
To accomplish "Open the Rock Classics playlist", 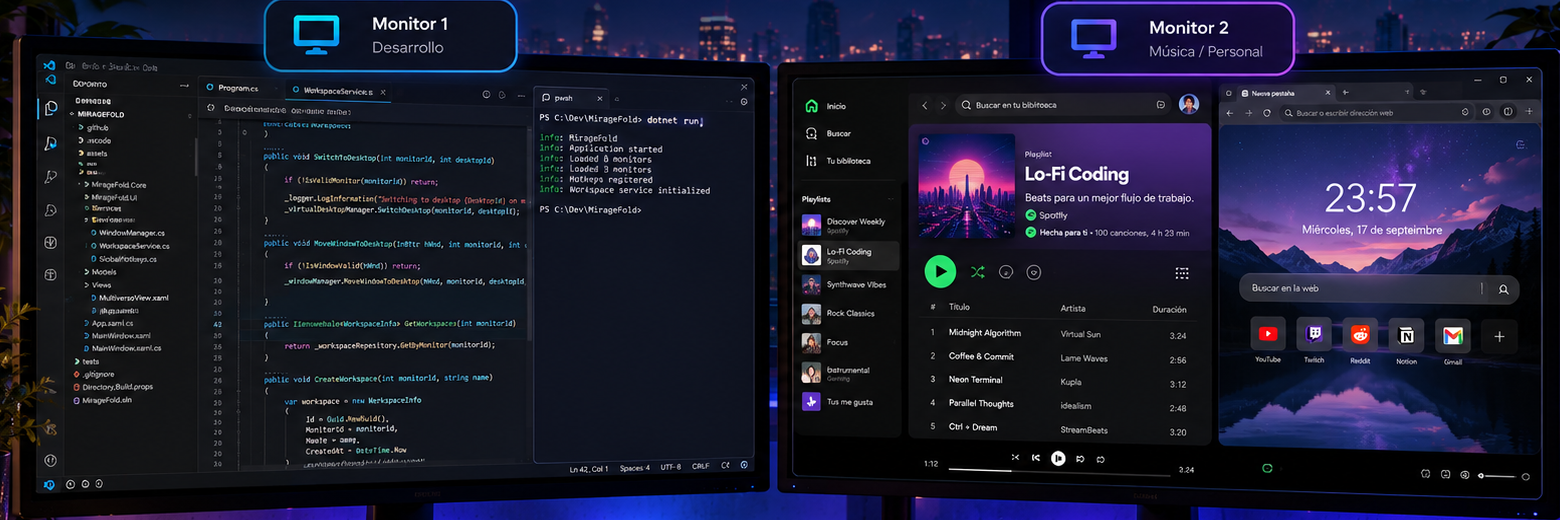I will point(848,314).
